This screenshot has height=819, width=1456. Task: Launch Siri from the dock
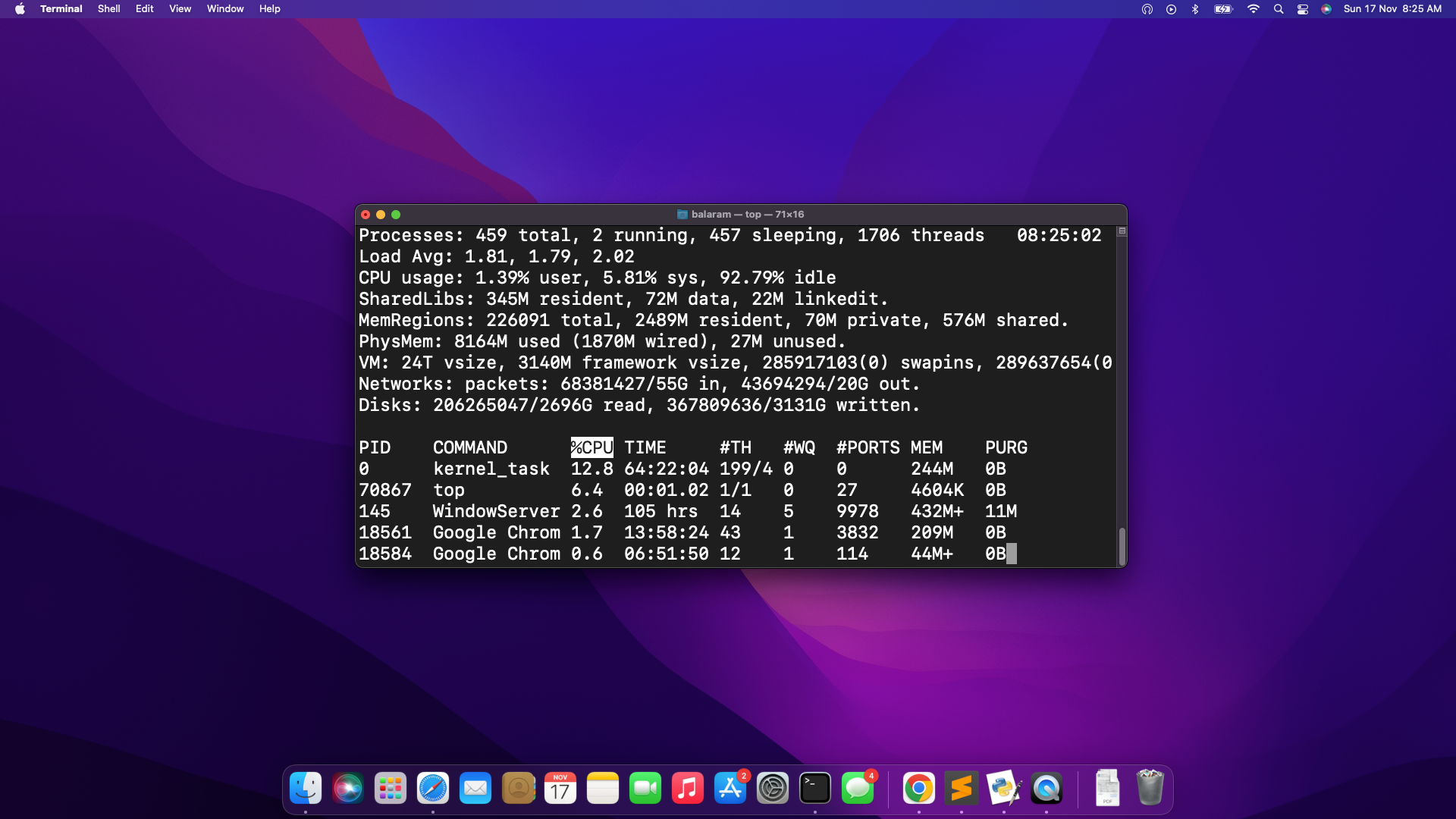(348, 789)
